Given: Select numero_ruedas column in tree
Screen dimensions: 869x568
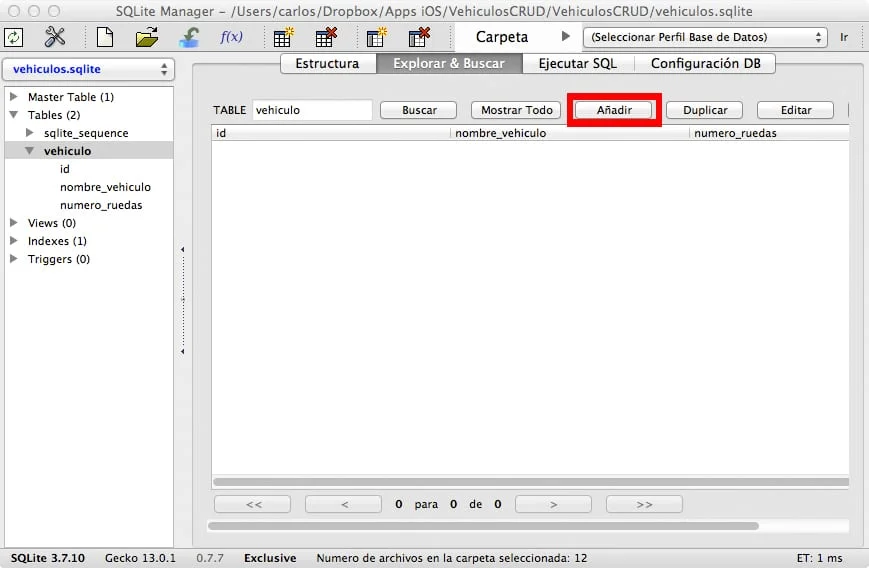Looking at the screenshot, I should [101, 205].
